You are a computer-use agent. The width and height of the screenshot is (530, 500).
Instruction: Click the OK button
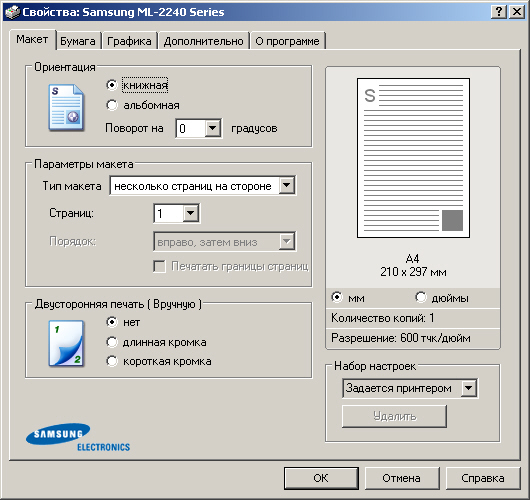point(321,478)
